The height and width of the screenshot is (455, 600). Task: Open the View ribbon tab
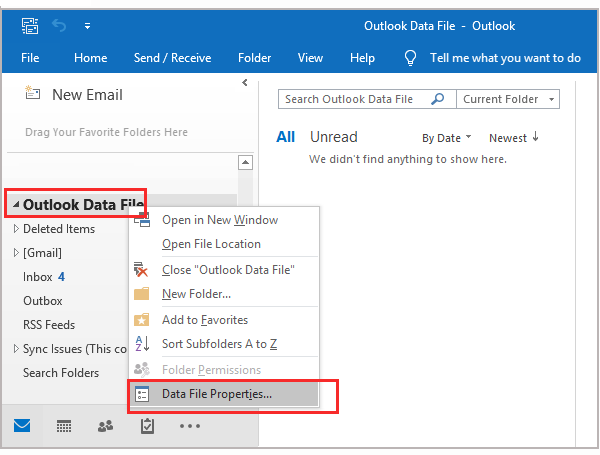(310, 58)
